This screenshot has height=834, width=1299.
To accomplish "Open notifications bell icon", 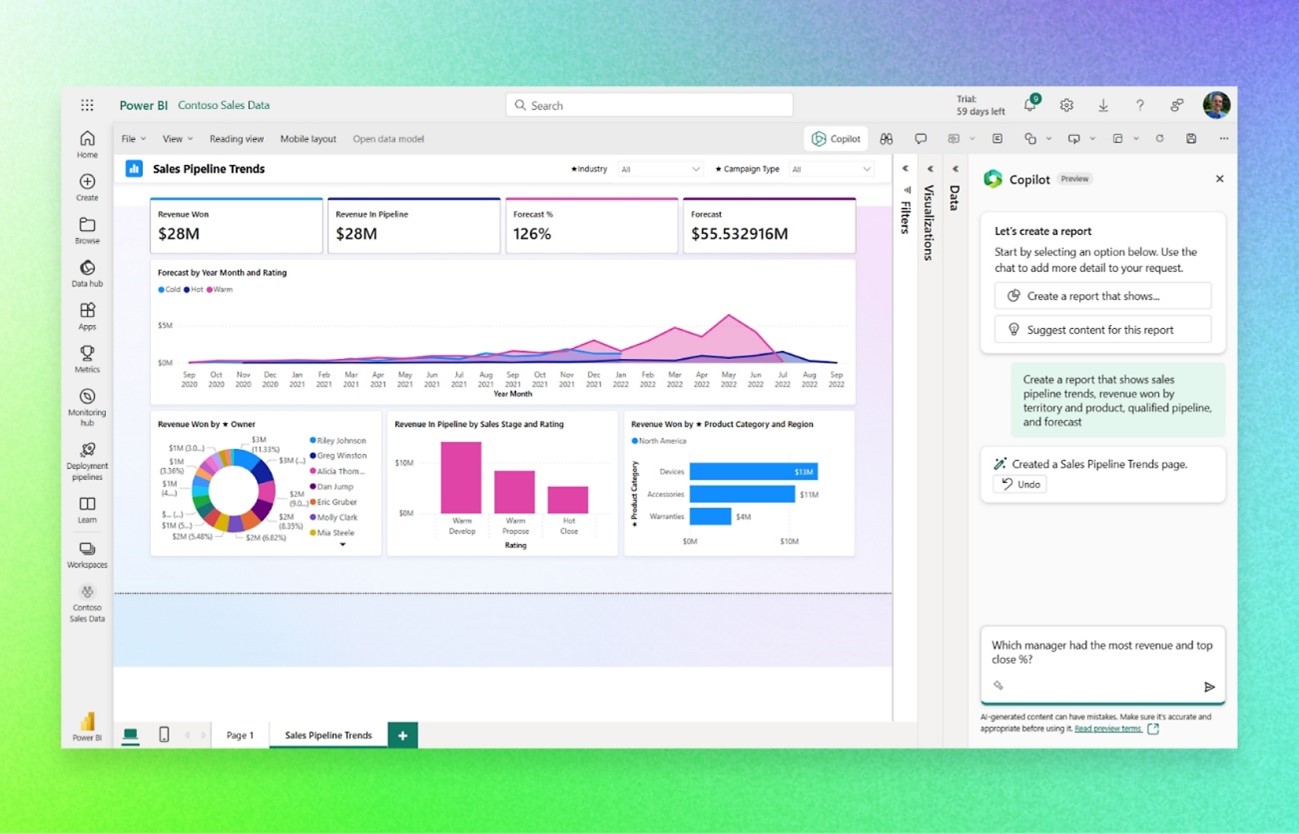I will [x=1030, y=105].
